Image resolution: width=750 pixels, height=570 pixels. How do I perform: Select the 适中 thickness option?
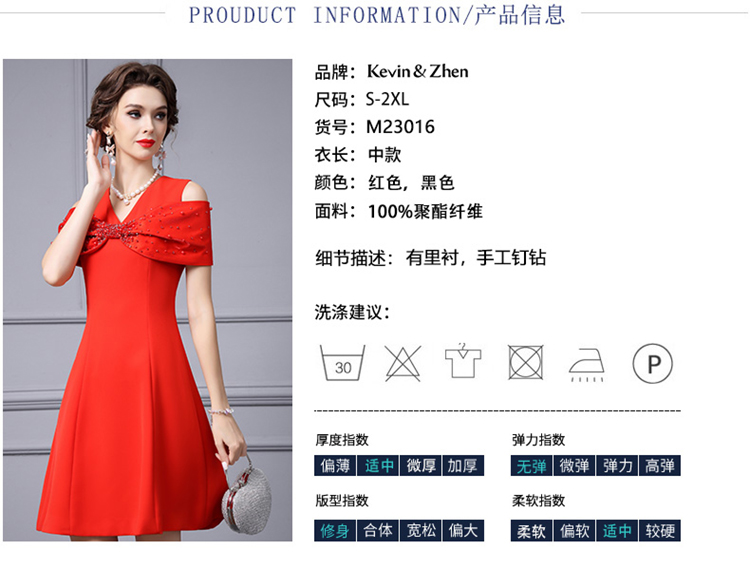(x=378, y=465)
